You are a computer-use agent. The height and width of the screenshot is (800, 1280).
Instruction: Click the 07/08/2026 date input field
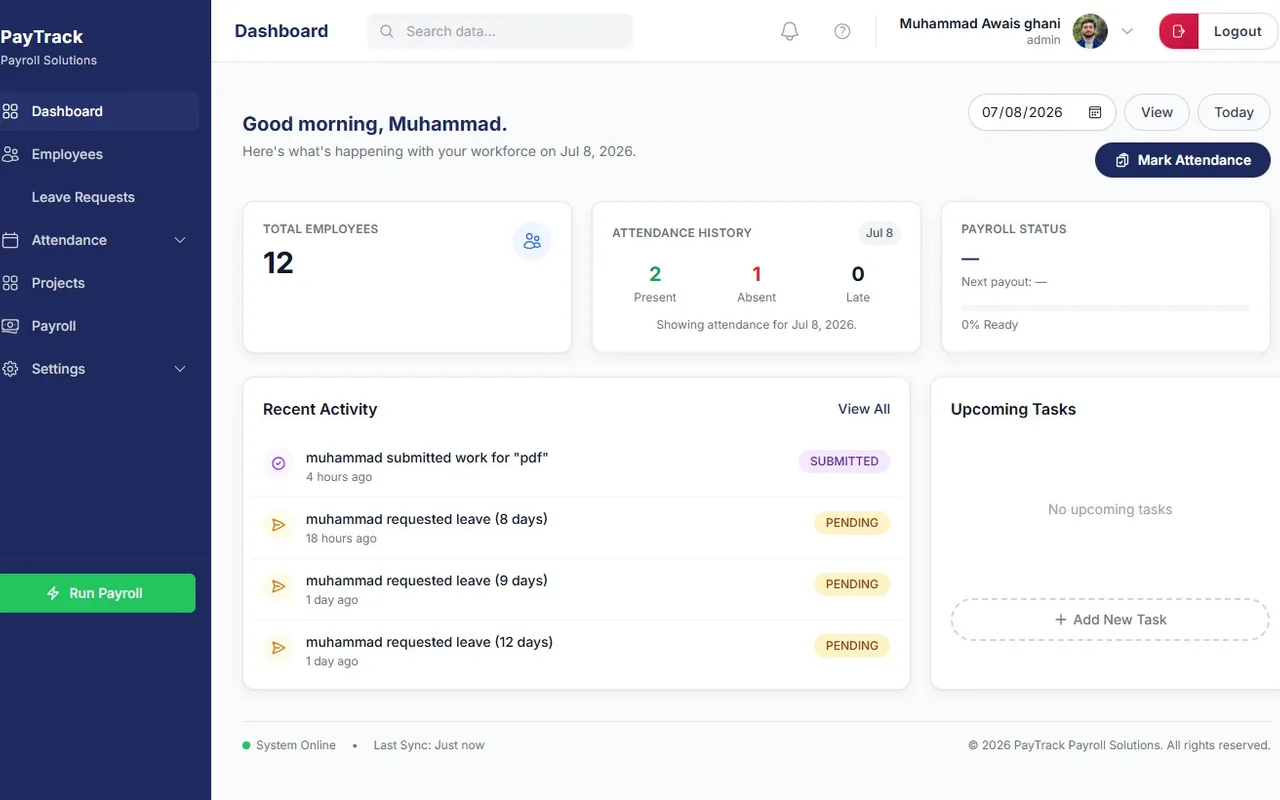[x=1042, y=112]
